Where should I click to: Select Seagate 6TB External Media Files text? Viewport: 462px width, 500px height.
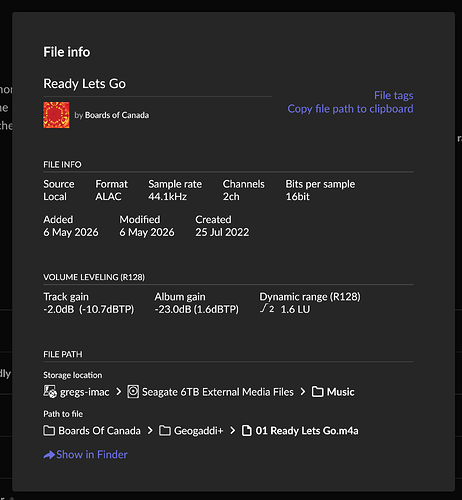[218, 392]
